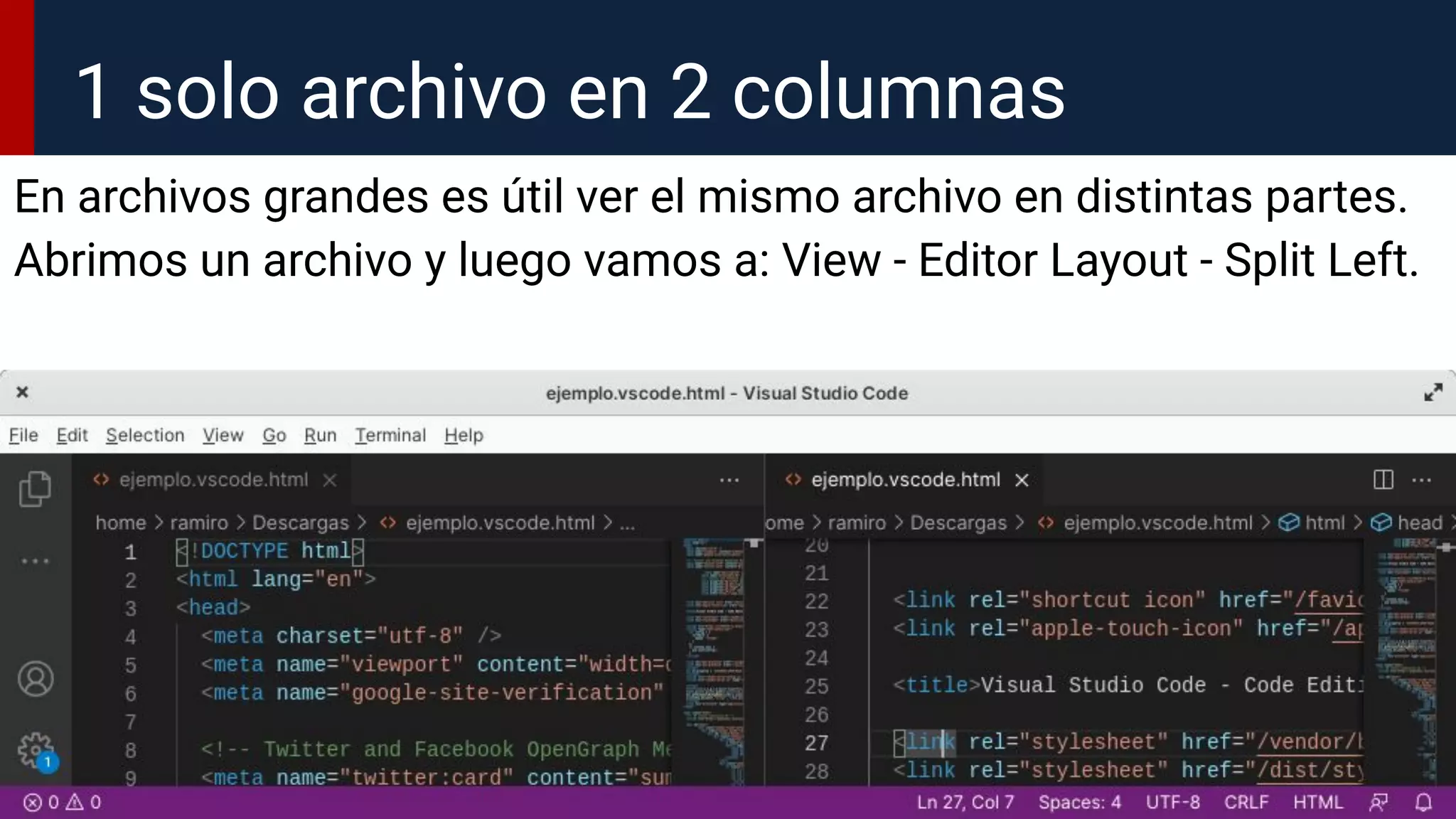Viewport: 1456px width, 819px height.
Task: Open the Go menu
Action: click(x=274, y=435)
